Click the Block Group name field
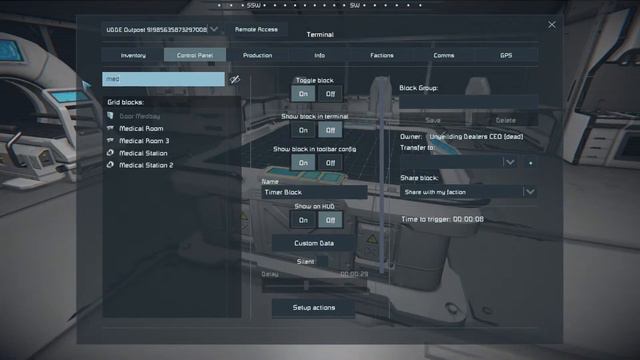Screen dimensions: 640x360 coord(469,102)
